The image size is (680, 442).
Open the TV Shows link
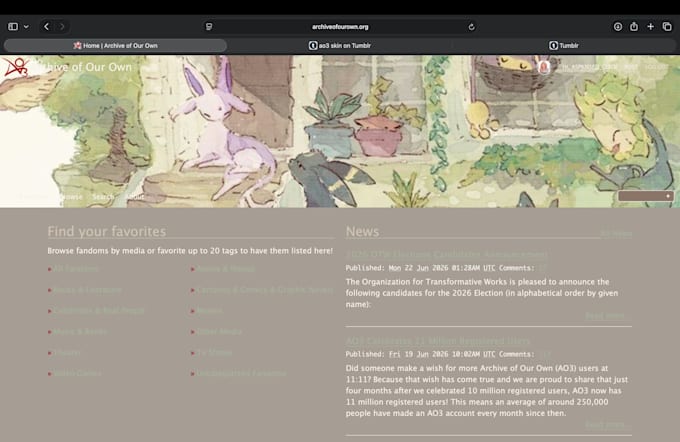[214, 353]
